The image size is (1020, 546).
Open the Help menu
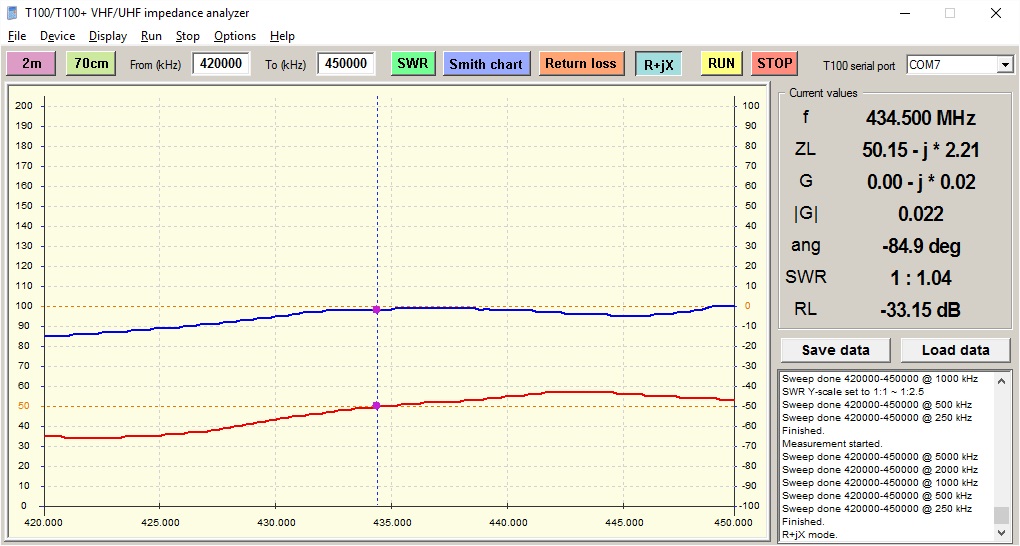283,36
